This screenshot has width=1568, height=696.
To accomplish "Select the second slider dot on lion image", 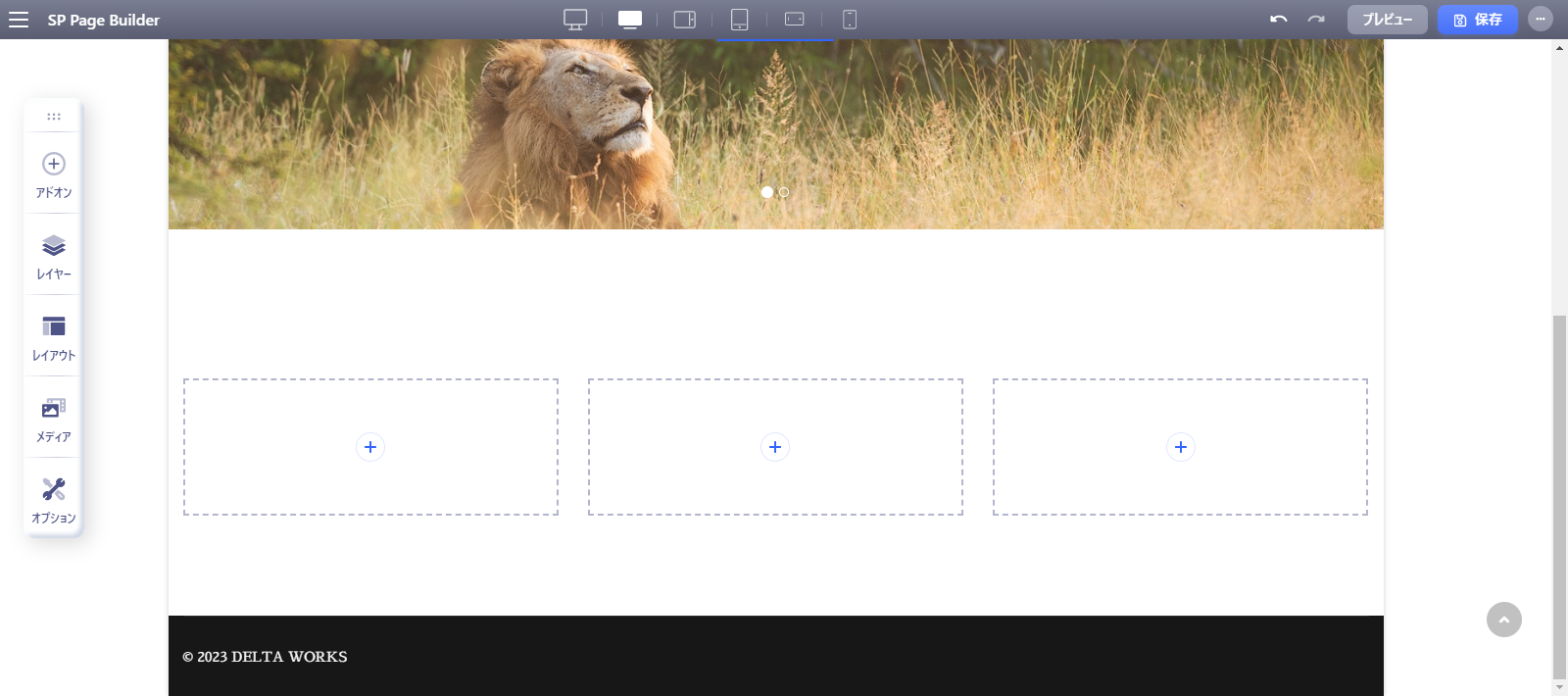I will (784, 192).
